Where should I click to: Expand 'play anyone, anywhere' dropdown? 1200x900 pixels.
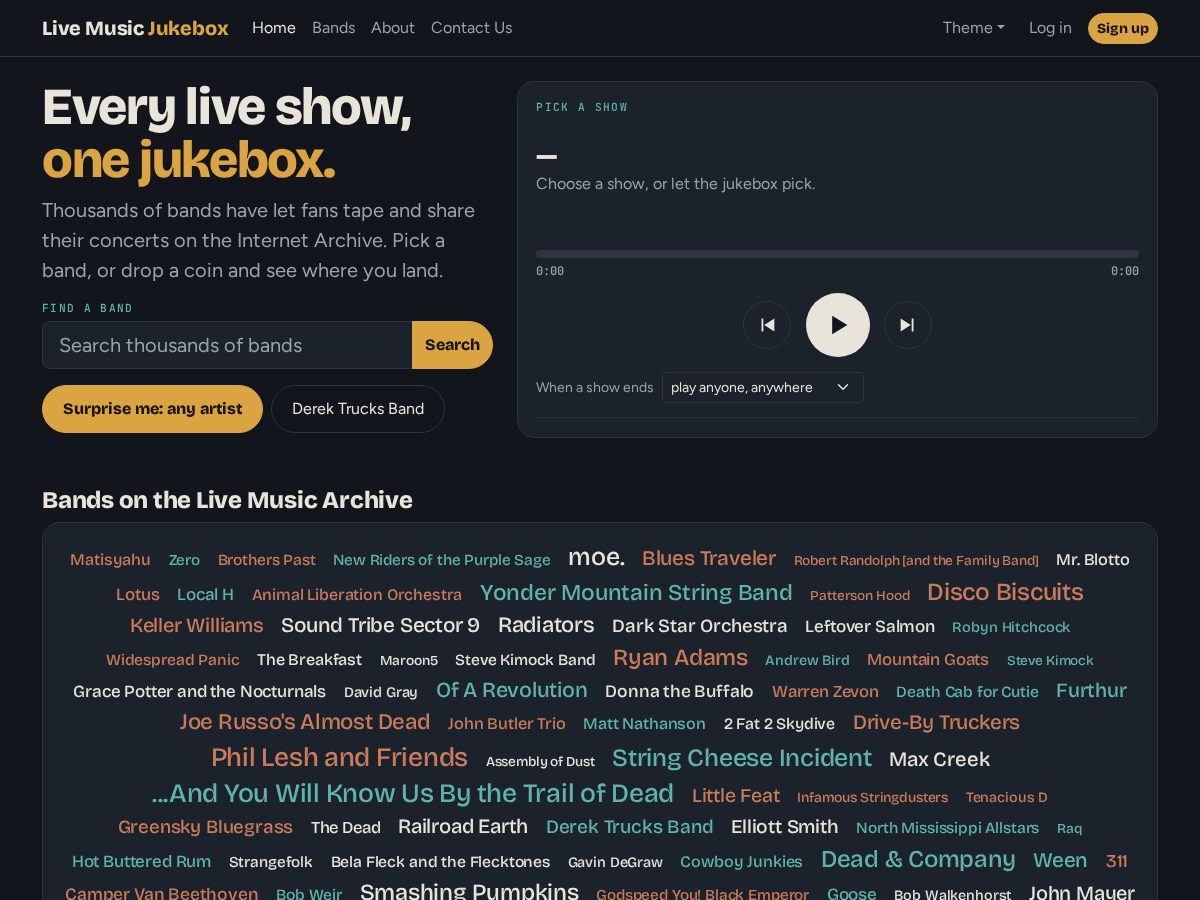(763, 387)
